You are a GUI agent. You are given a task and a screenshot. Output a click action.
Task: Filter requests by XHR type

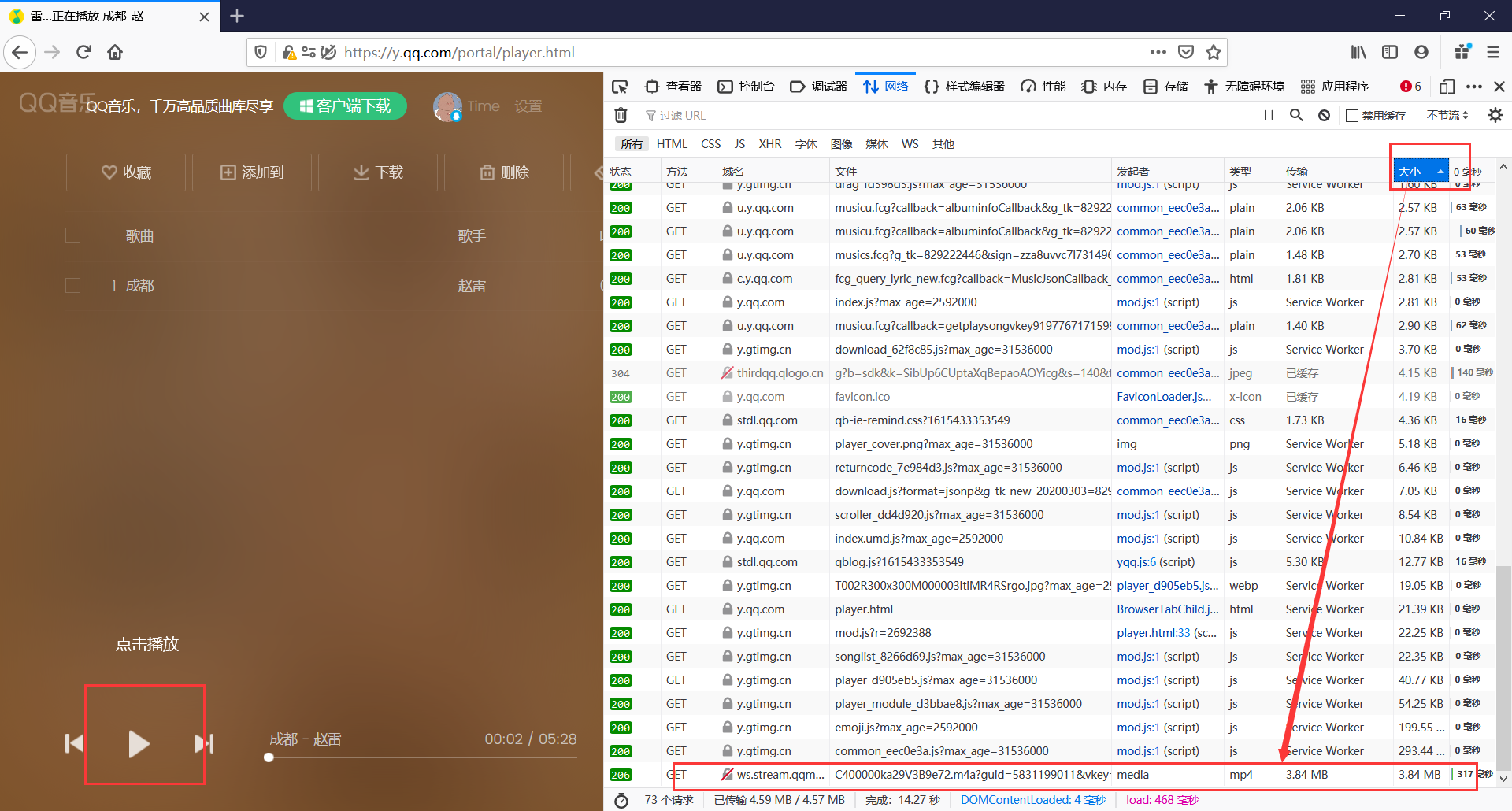(769, 144)
